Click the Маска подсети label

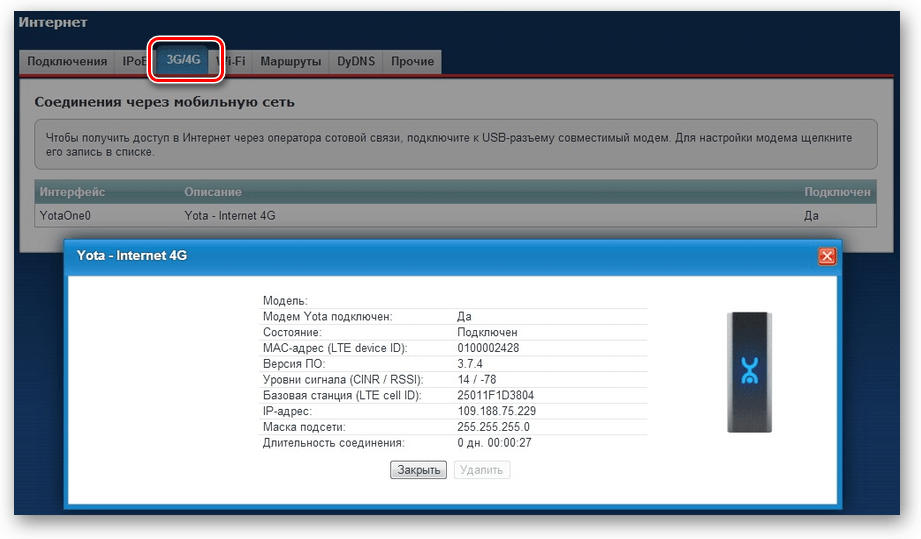coord(304,427)
